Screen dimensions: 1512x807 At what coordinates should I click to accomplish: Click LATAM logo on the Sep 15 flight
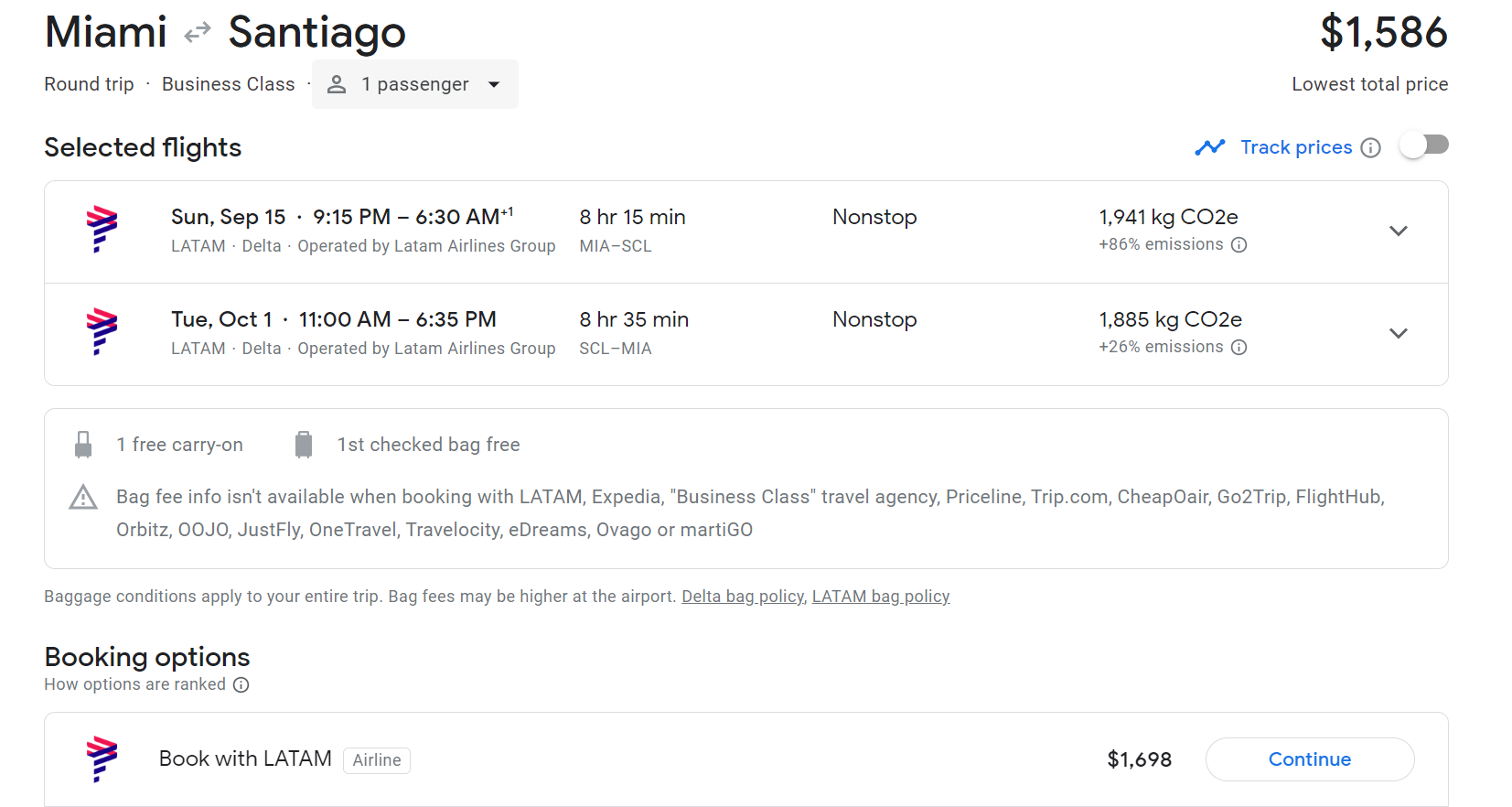102,229
